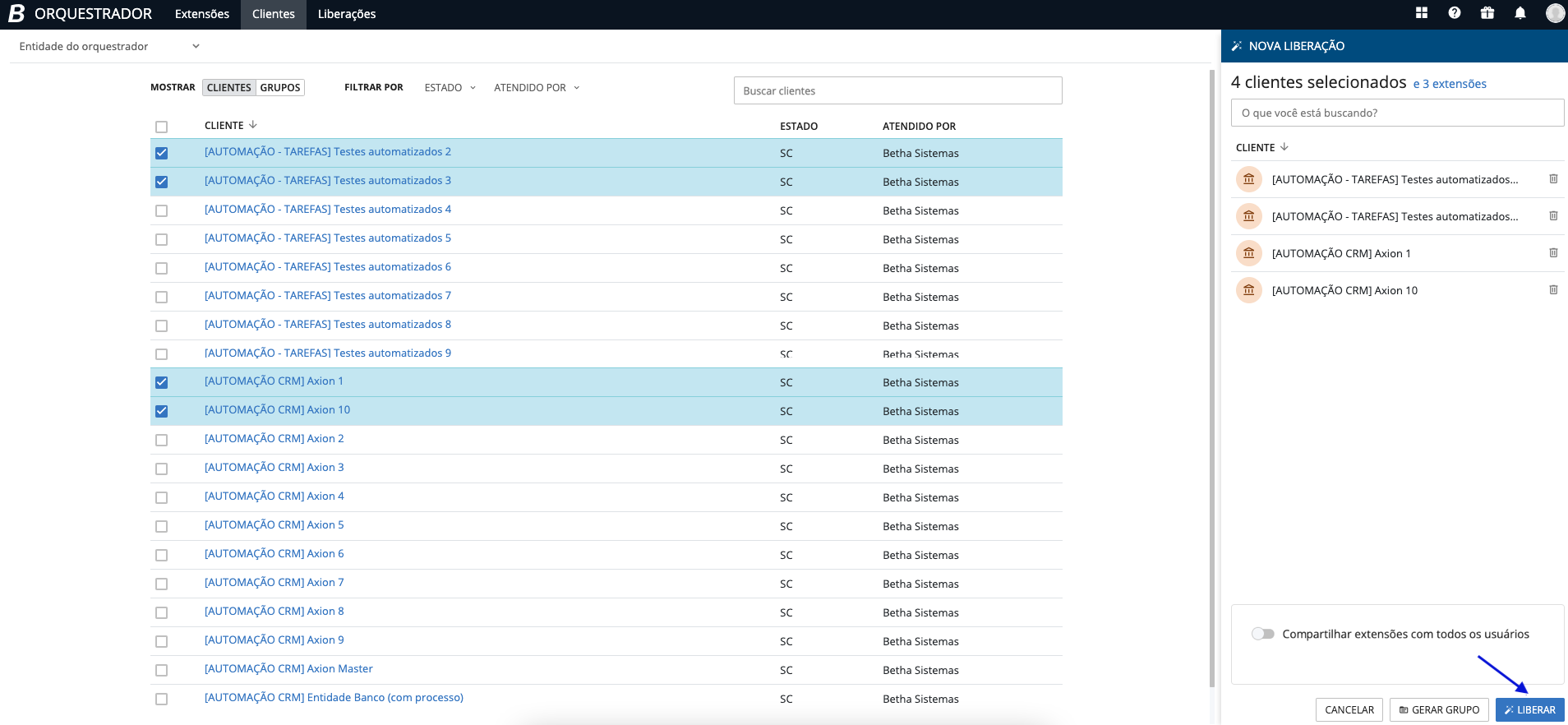
Task: Open the help question mark icon
Action: (x=1455, y=13)
